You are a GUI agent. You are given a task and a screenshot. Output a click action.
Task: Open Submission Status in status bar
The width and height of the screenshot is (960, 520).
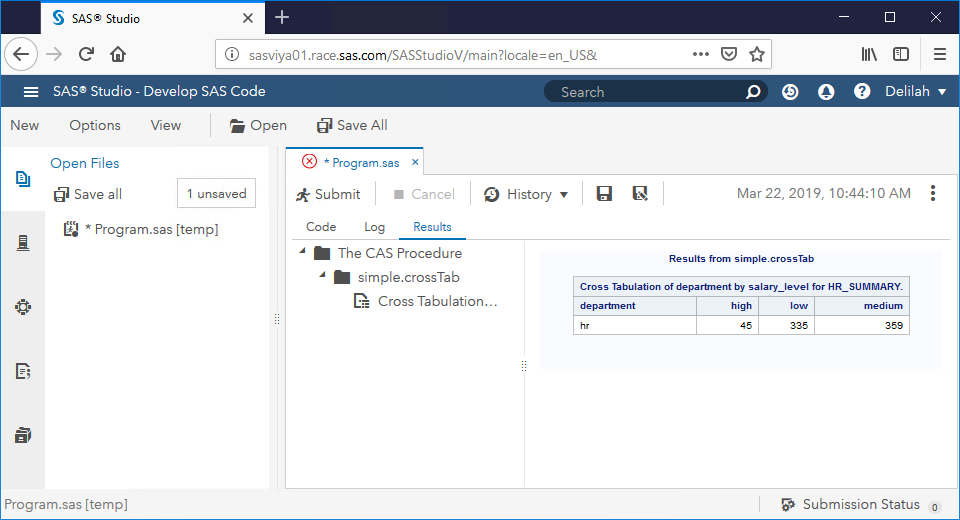tap(861, 504)
